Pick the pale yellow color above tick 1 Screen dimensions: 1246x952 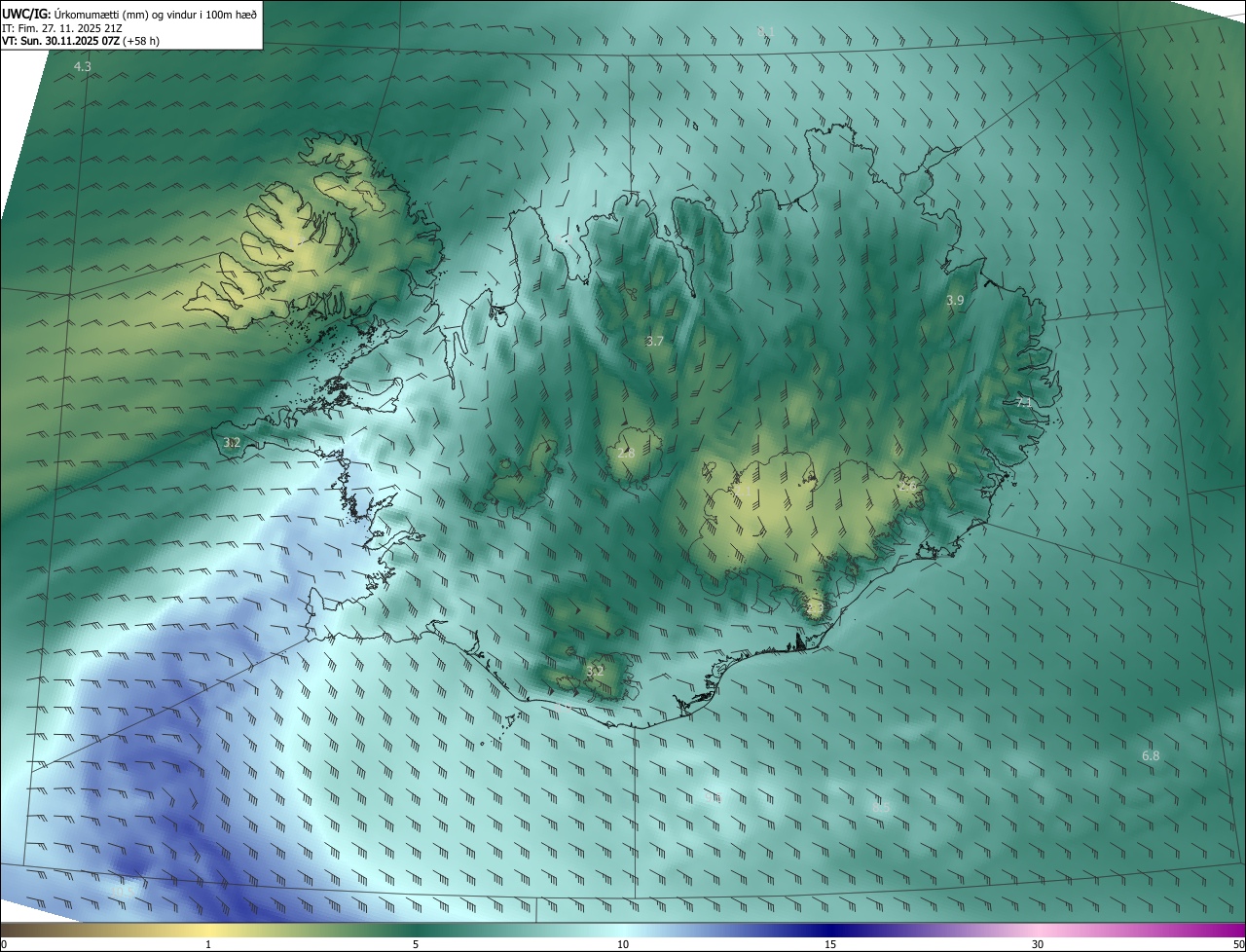(x=208, y=930)
